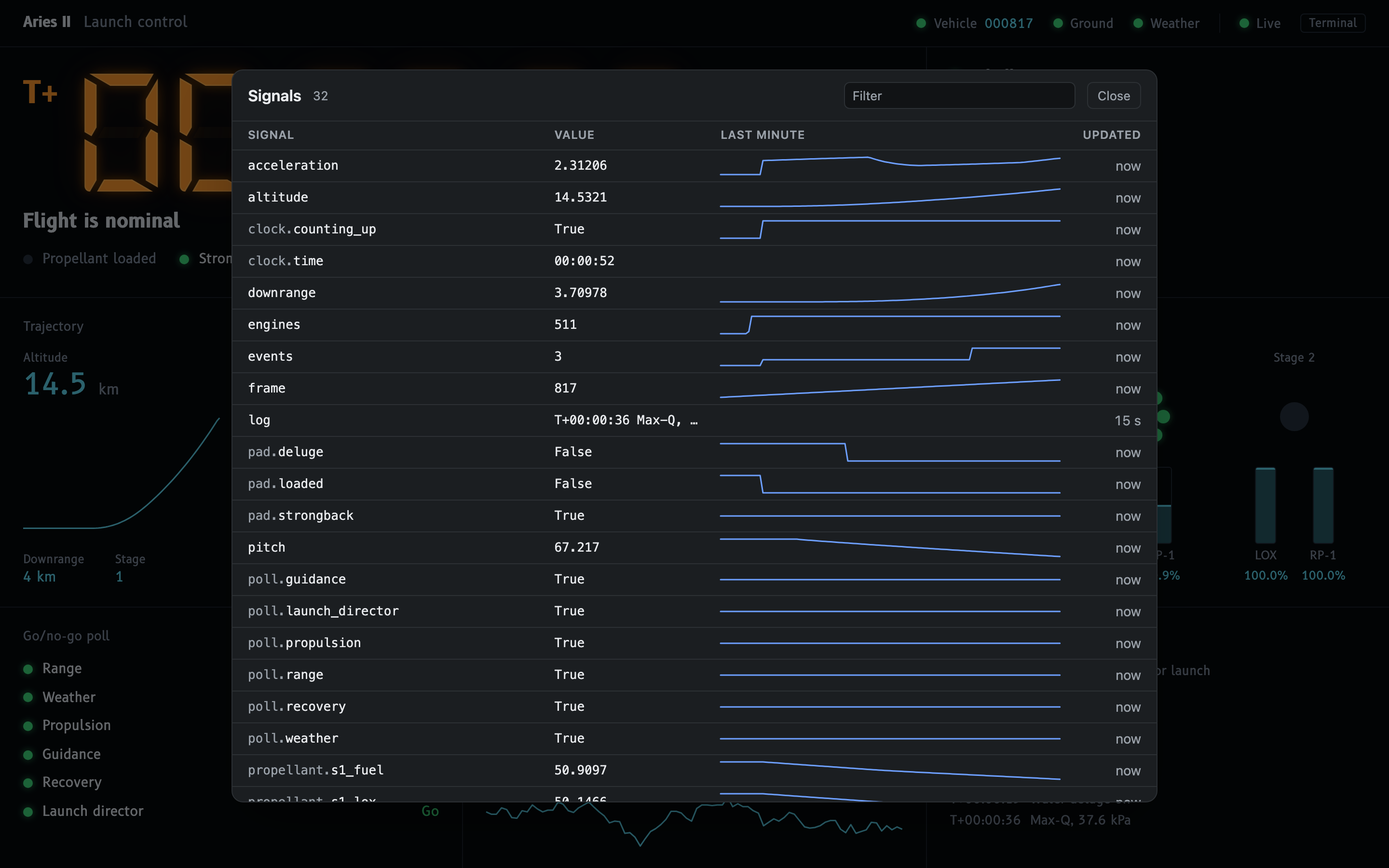
Task: Select the propellant.s1_fuel signal
Action: (x=694, y=771)
